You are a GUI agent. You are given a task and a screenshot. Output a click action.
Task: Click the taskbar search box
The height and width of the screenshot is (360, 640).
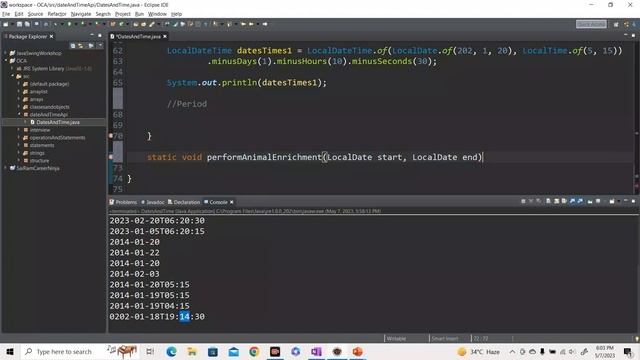pos(80,351)
